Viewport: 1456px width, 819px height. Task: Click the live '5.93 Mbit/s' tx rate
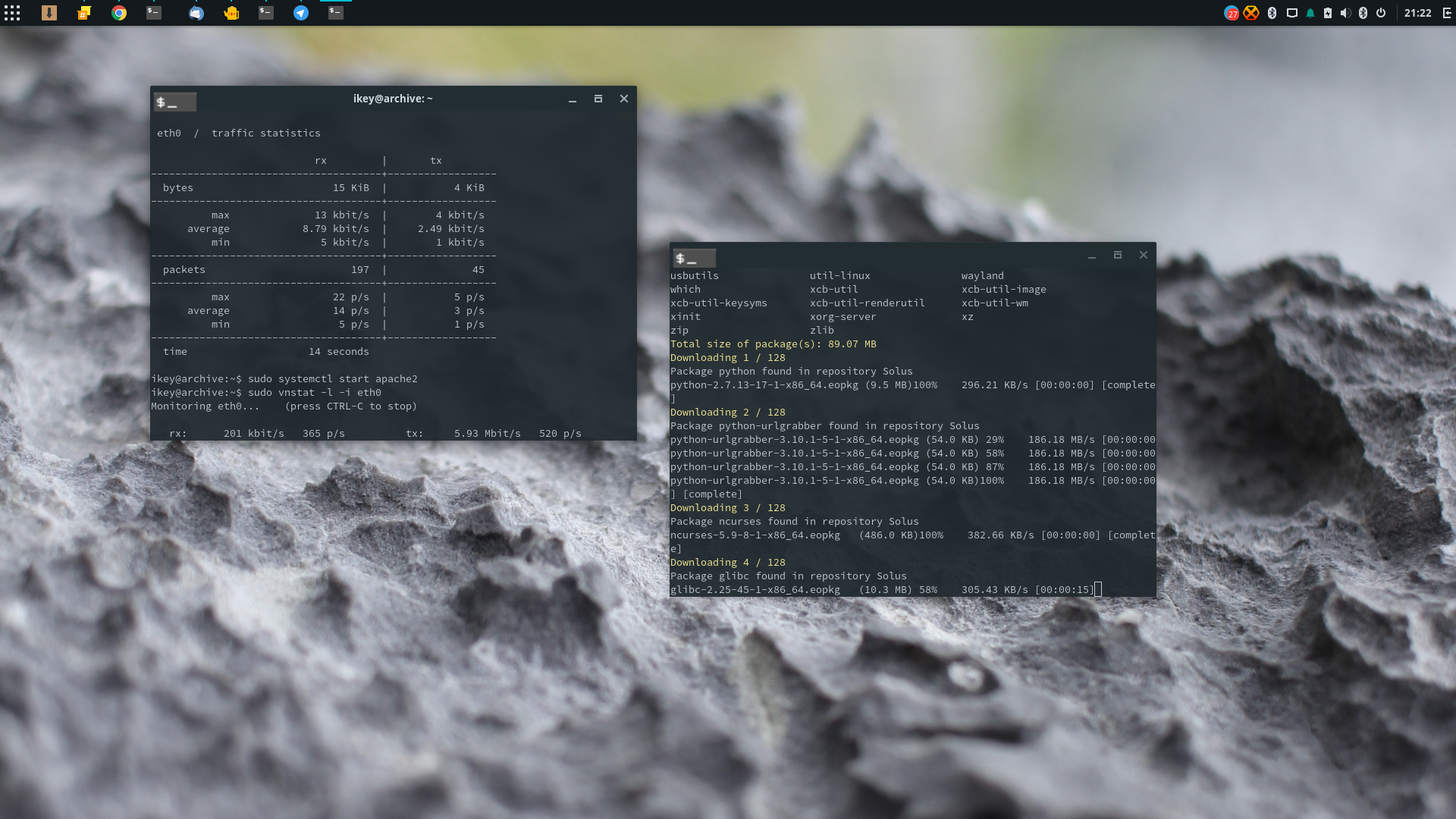[x=488, y=434]
